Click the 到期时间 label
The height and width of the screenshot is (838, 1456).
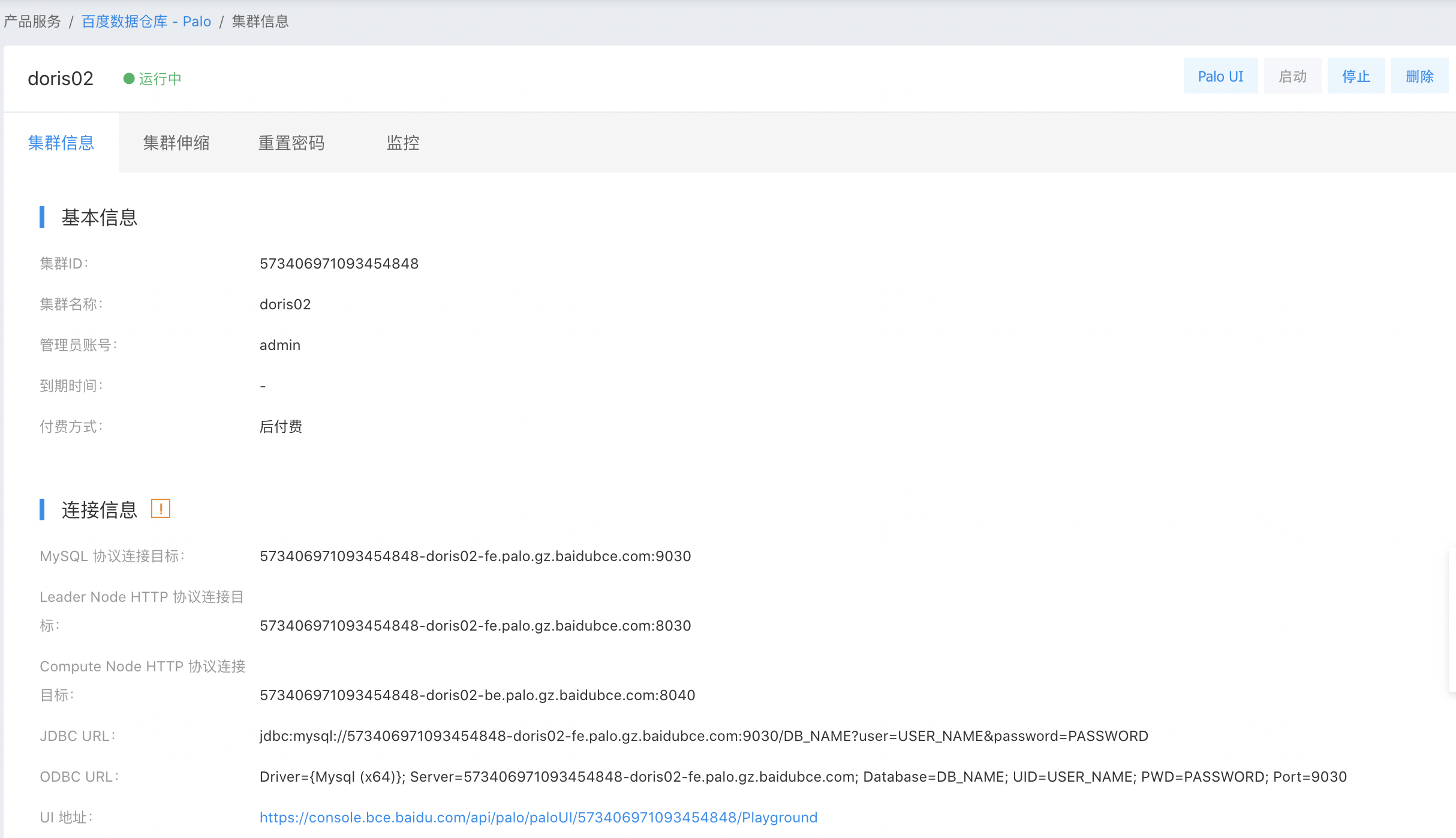[x=71, y=386]
